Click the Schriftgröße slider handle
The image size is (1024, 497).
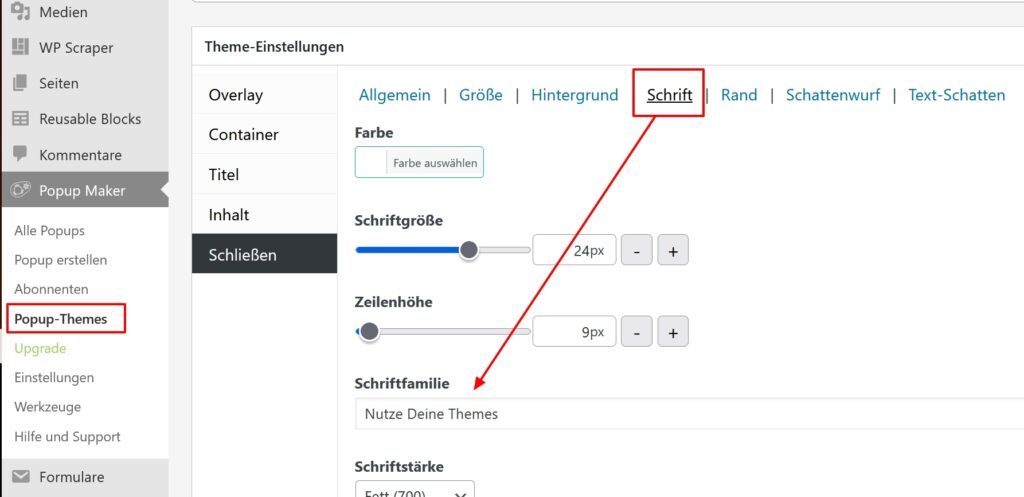tap(469, 250)
